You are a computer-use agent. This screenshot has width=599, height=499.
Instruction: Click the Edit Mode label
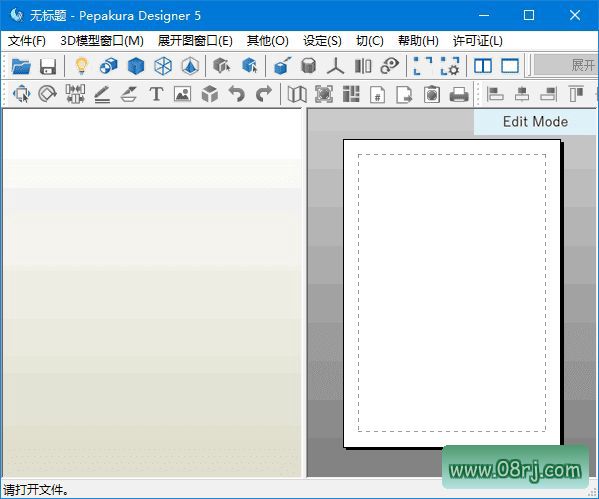coord(535,122)
